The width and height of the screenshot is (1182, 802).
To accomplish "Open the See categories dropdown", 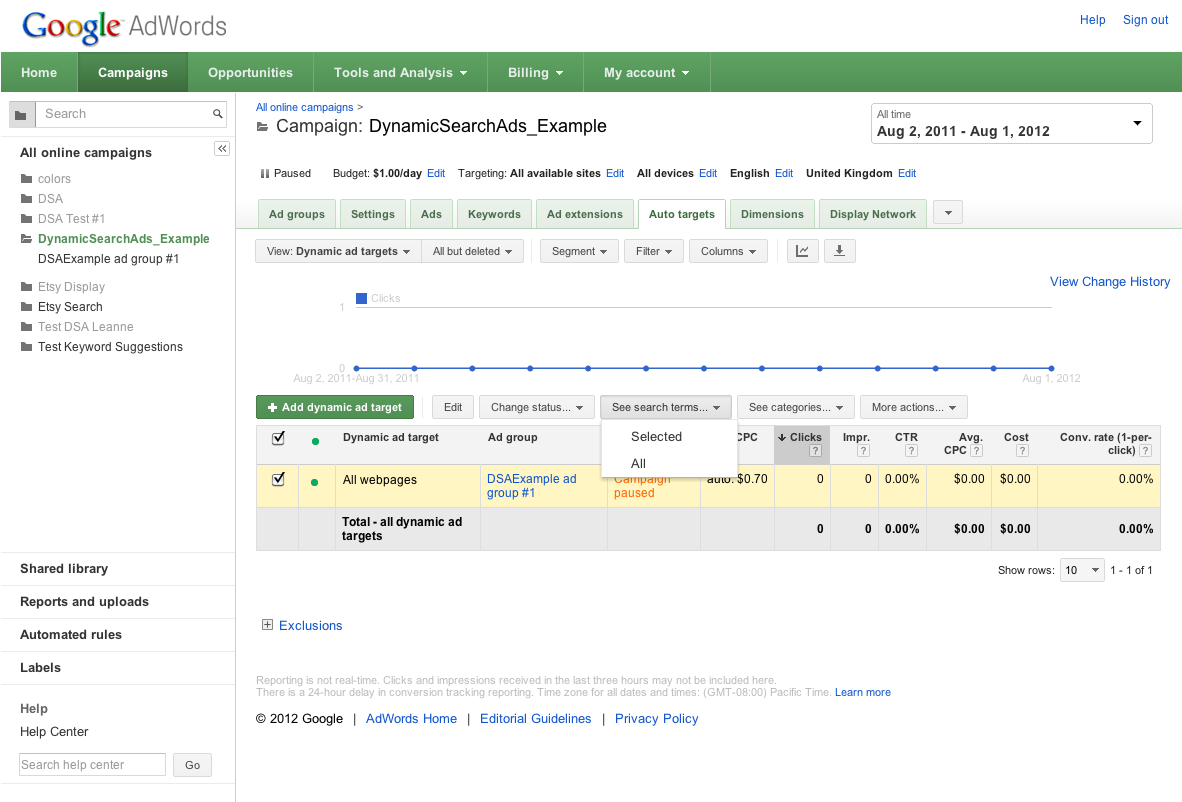I will [x=795, y=407].
